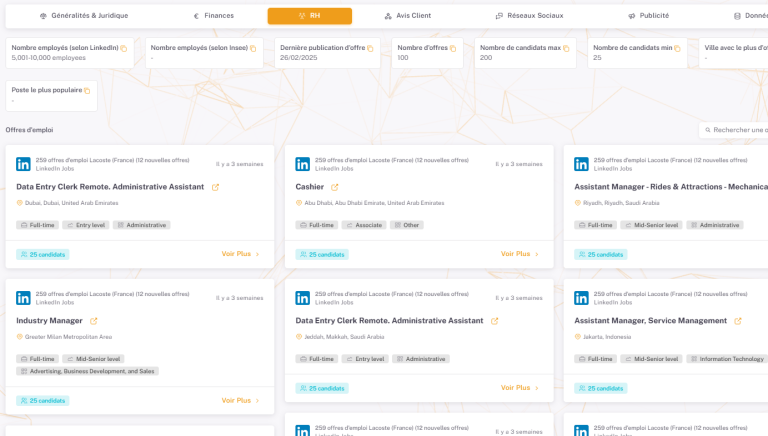
Task: Click Associate tag on Cashier card
Action: pos(364,225)
